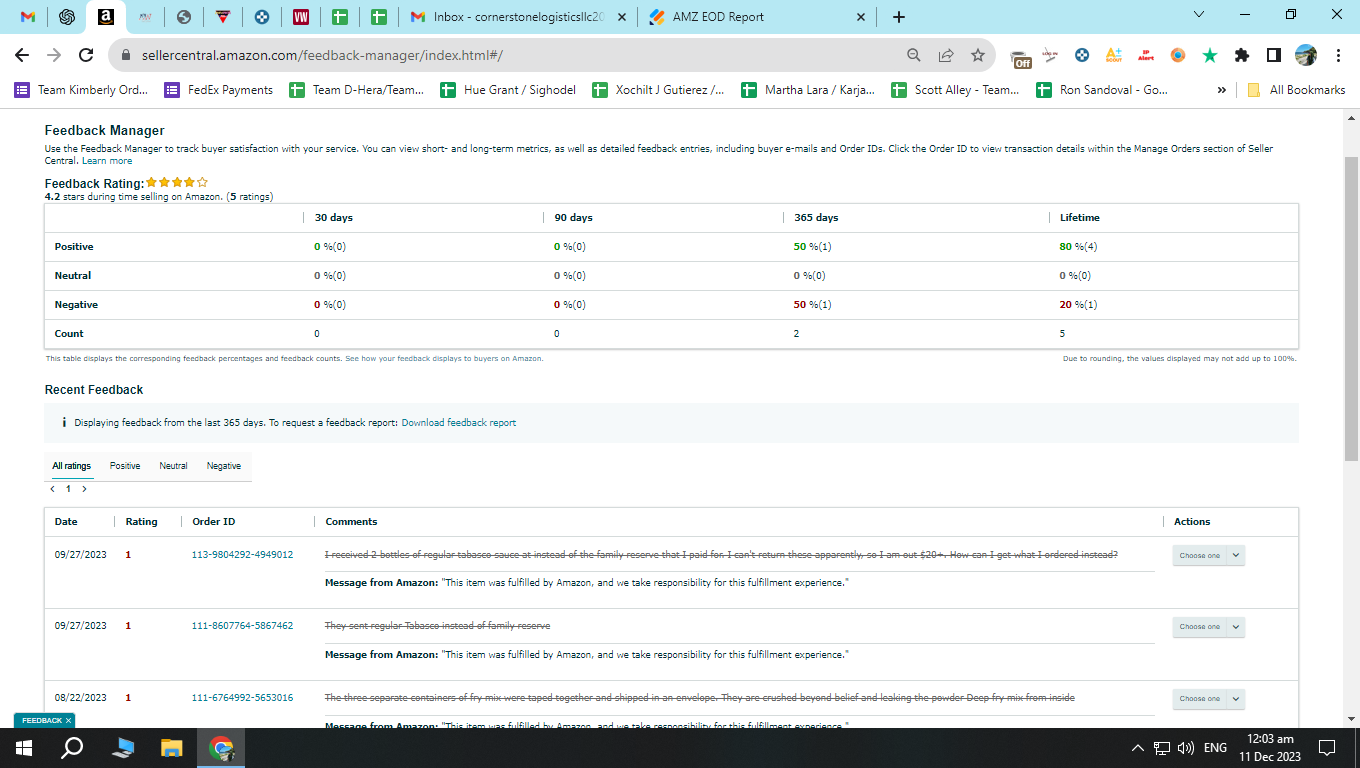The width and height of the screenshot is (1360, 768).
Task: Close the AMZ EOD Report tab
Action: (x=860, y=17)
